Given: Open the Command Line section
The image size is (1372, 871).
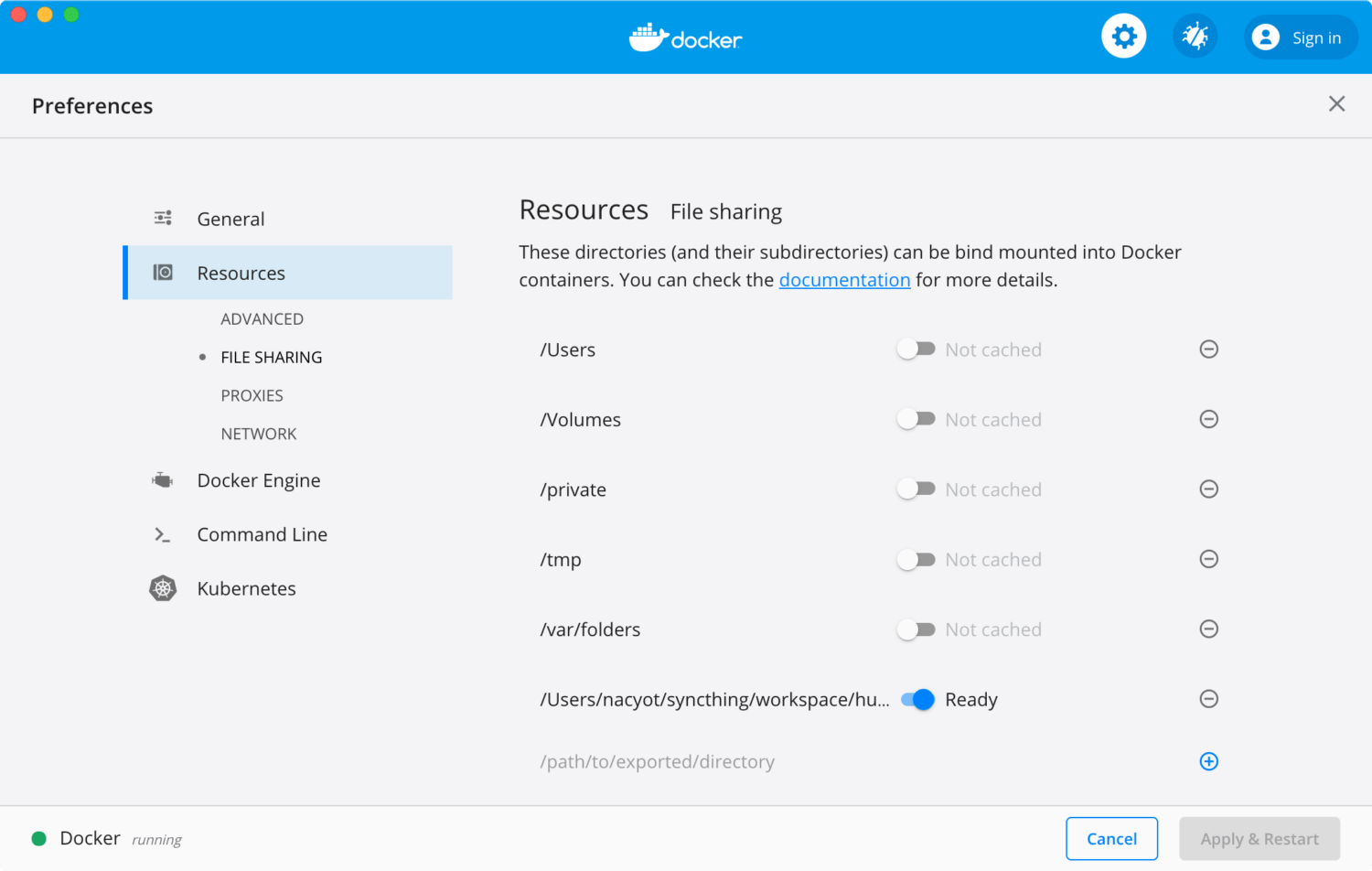Looking at the screenshot, I should point(288,534).
